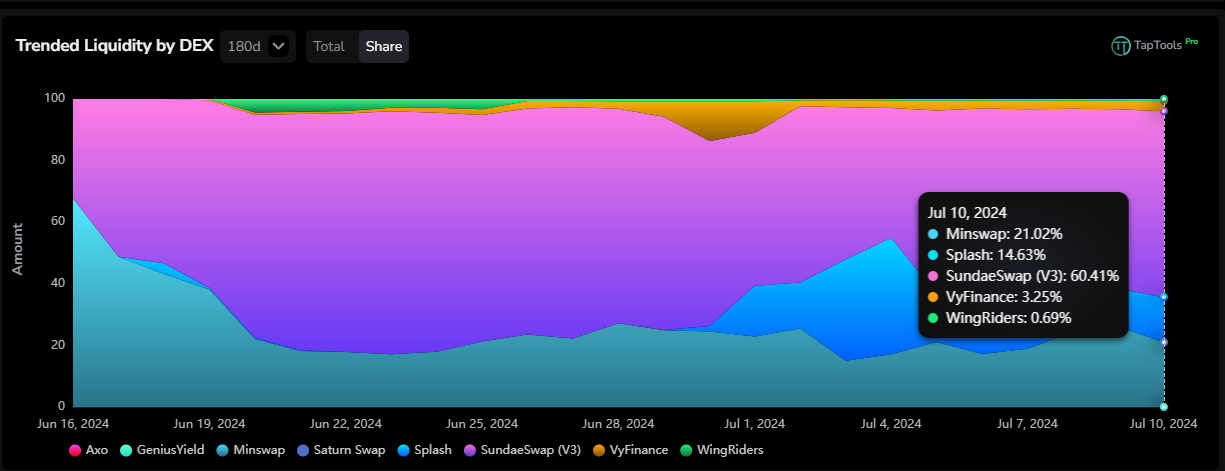Click the Jul 10, 2024 tooltip header
Viewport: 1225px width, 471px height.
point(968,212)
